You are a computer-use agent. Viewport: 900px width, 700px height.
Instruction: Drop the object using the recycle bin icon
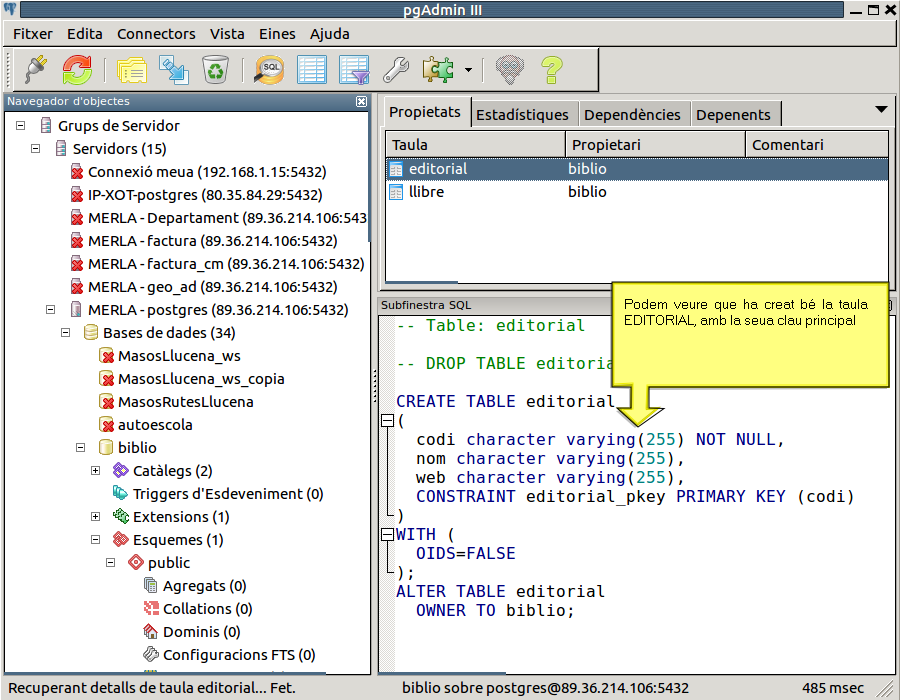pos(215,69)
